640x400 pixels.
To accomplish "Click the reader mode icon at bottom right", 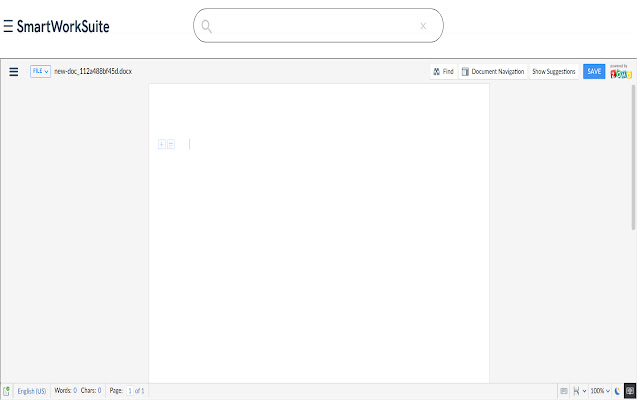I will pyautogui.click(x=630, y=391).
